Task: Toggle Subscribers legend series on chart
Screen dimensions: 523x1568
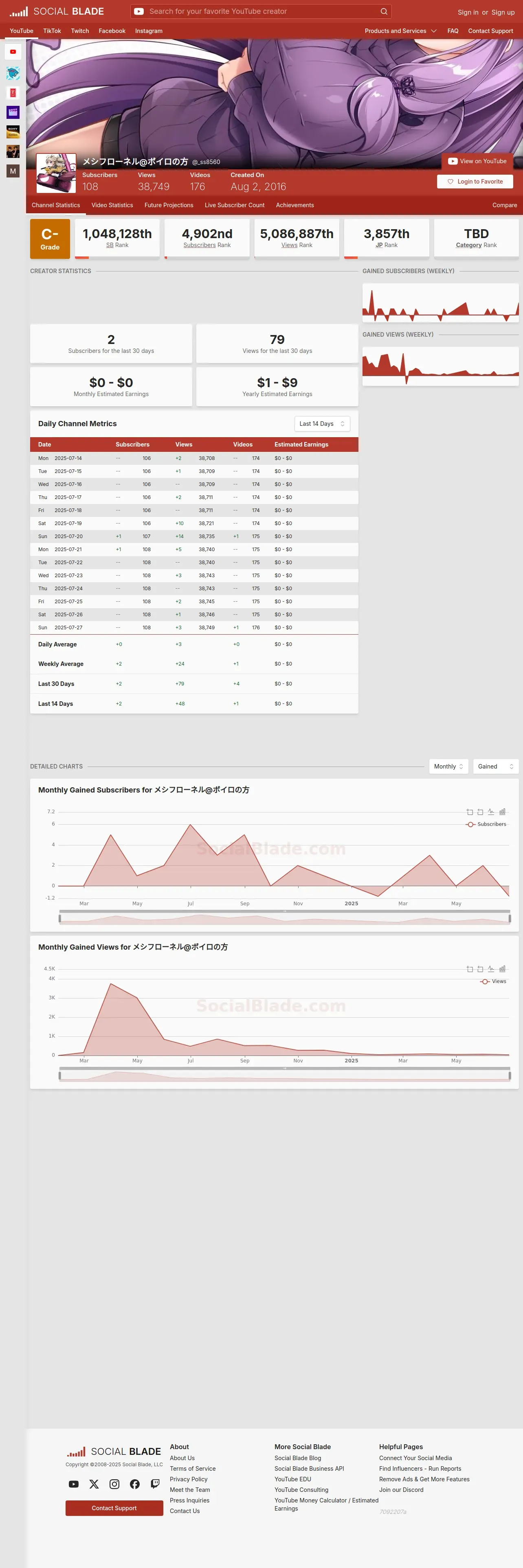Action: click(x=486, y=824)
